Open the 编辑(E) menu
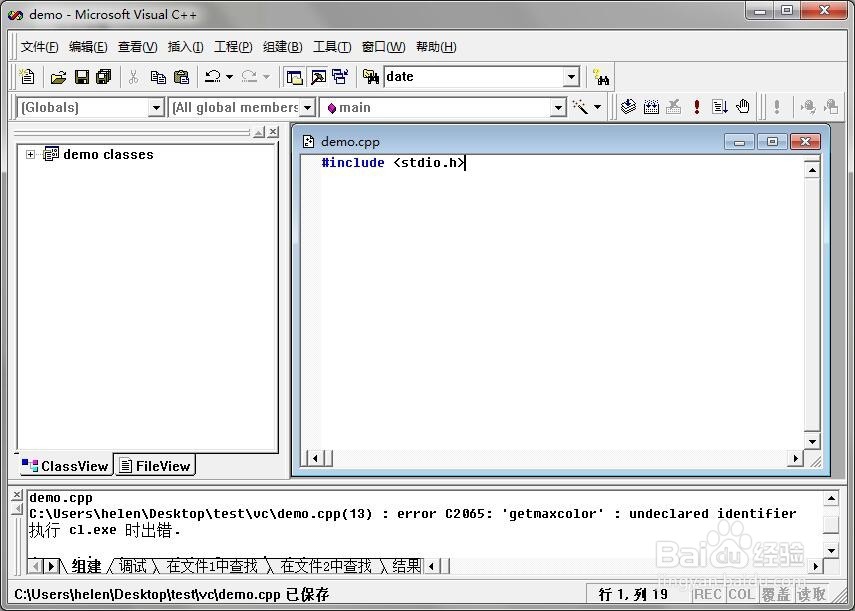 88,47
